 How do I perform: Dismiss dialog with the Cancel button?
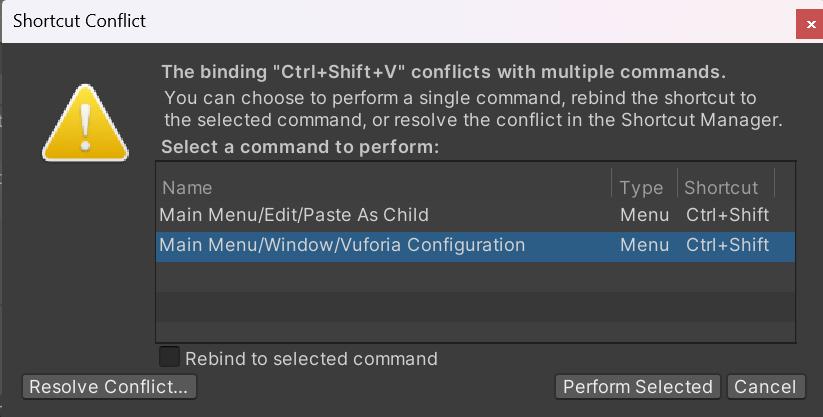click(765, 387)
